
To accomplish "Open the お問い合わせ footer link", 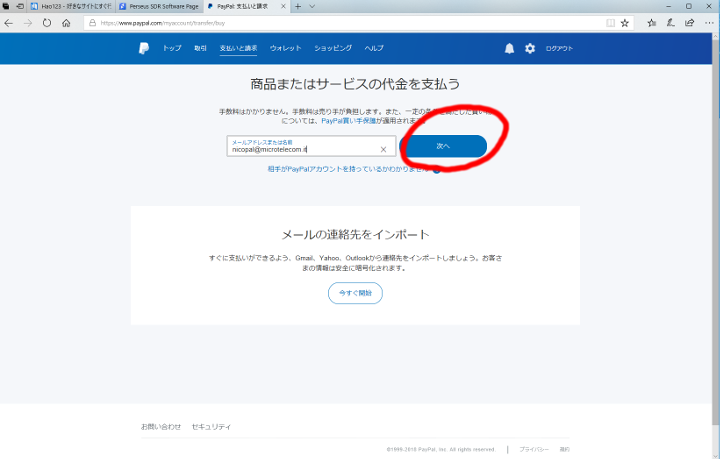I will click(161, 427).
